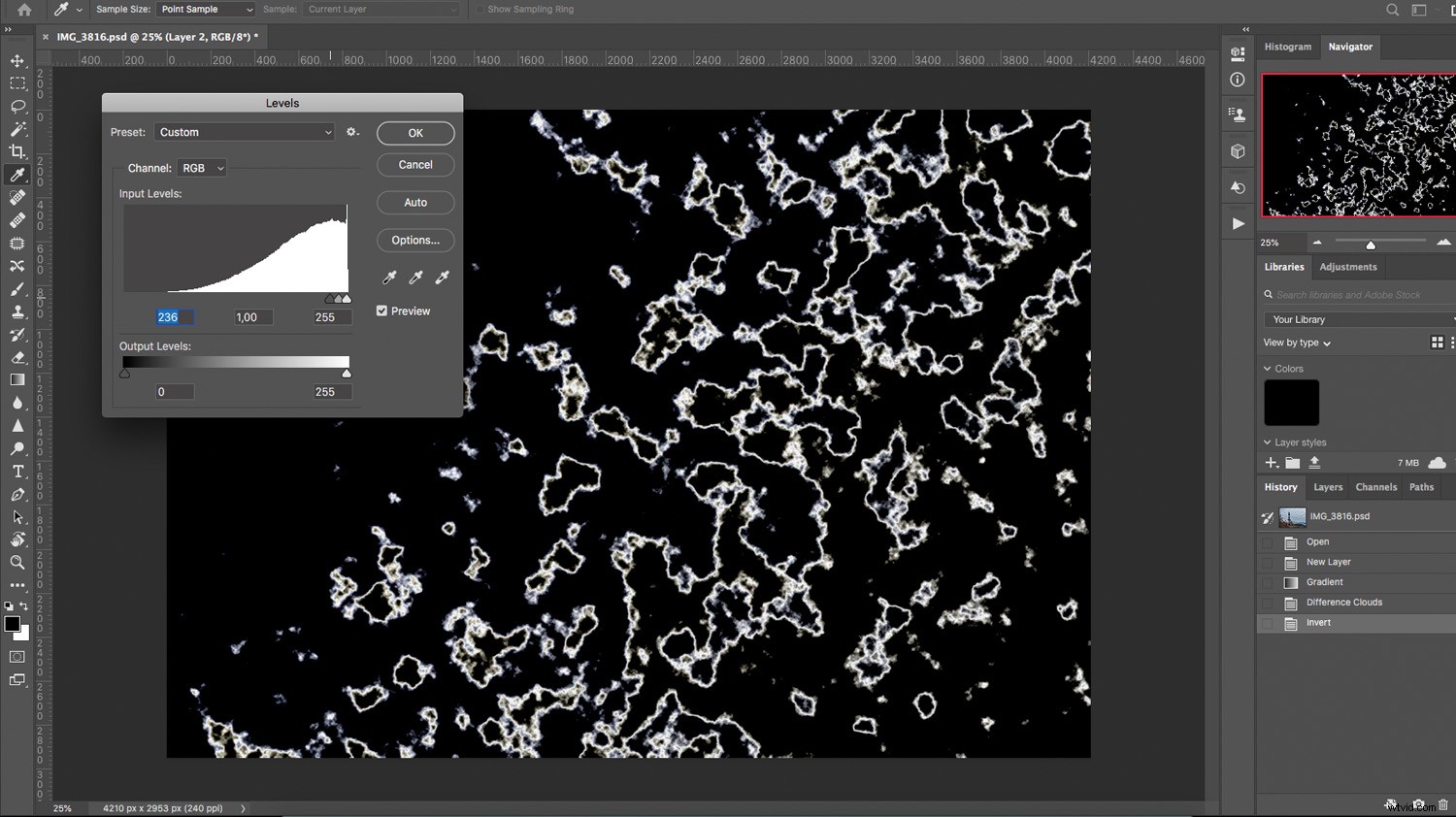The image size is (1456, 817).
Task: Enable Show Sampling Ring in options bar
Action: tap(478, 9)
